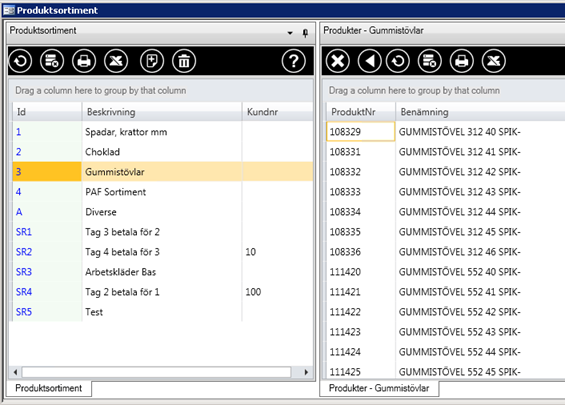The width and height of the screenshot is (565, 405).
Task: Open help question mark icon
Action: (x=294, y=61)
